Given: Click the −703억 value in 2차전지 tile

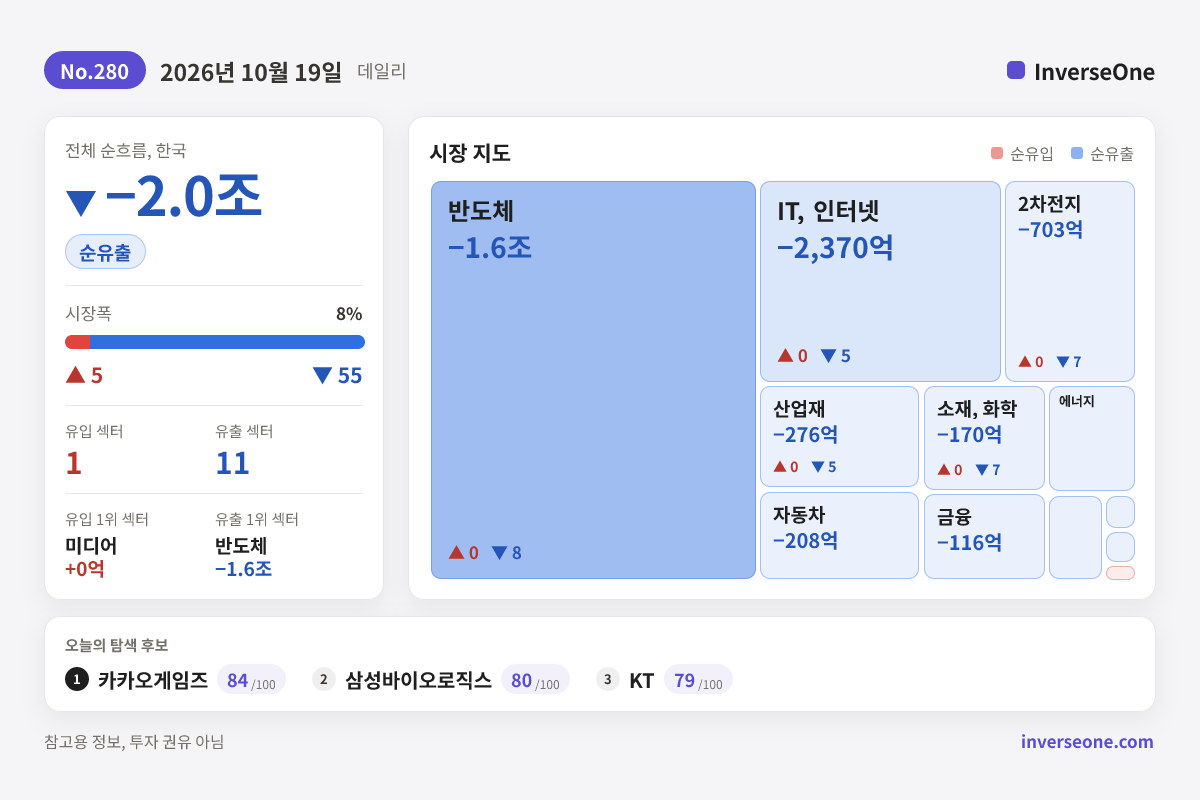Looking at the screenshot, I should point(1050,229).
